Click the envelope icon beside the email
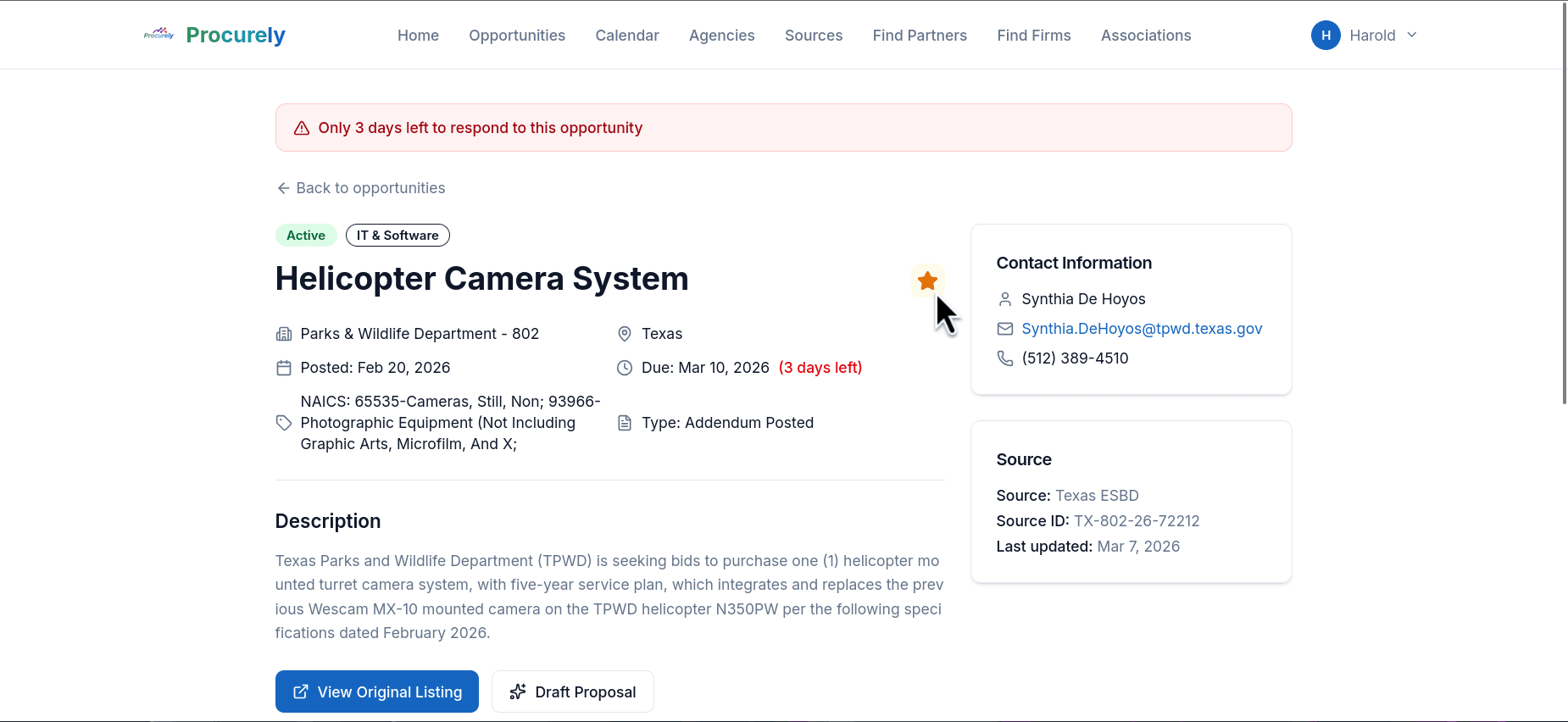This screenshot has height=722, width=1568. tap(1005, 329)
